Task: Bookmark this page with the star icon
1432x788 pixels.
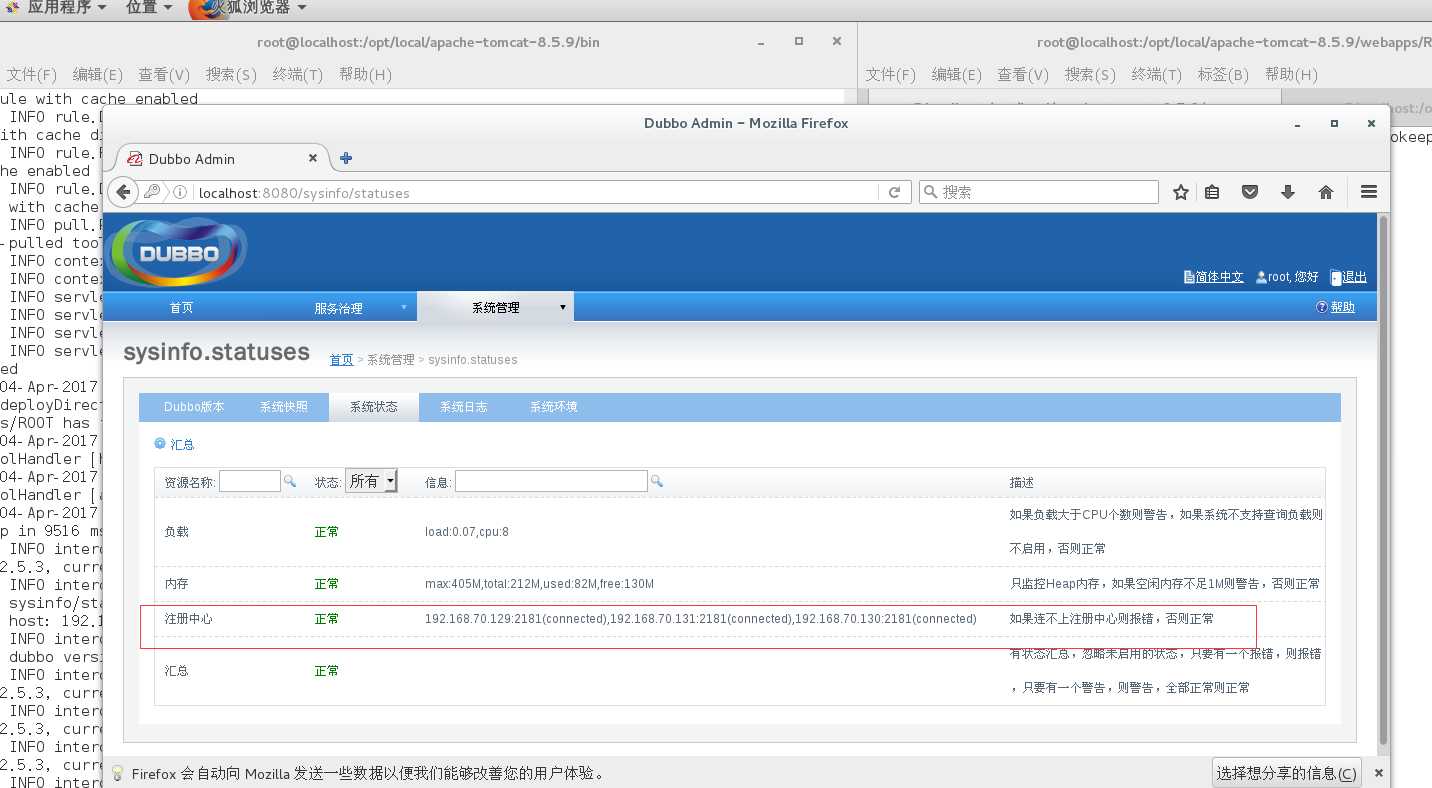Action: [x=1180, y=192]
